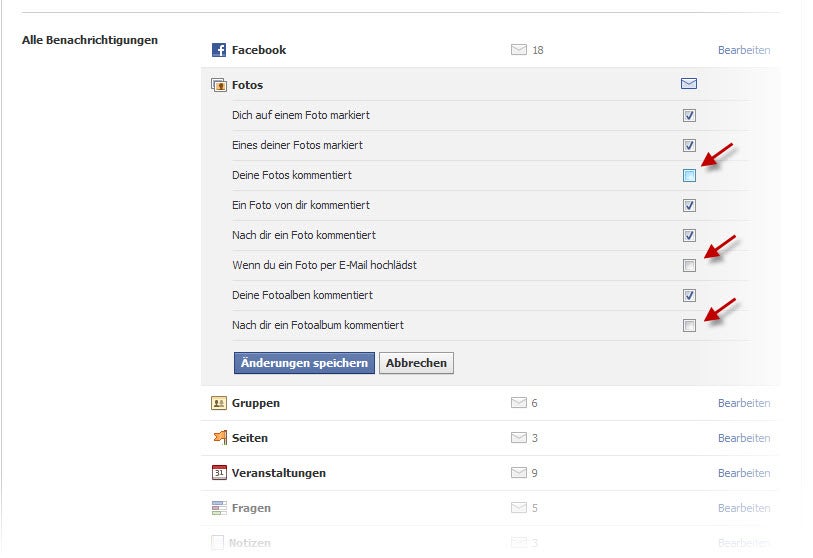Screen dimensions: 813x558
Task: Click label 'Ein Foto von dir kommentiert'
Action: point(301,205)
